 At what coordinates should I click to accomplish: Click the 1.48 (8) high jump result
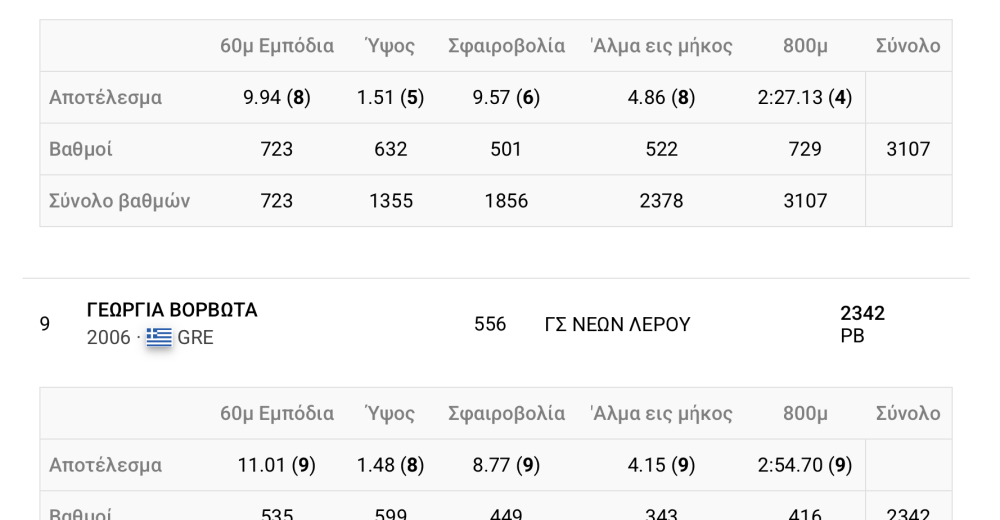pyautogui.click(x=390, y=465)
